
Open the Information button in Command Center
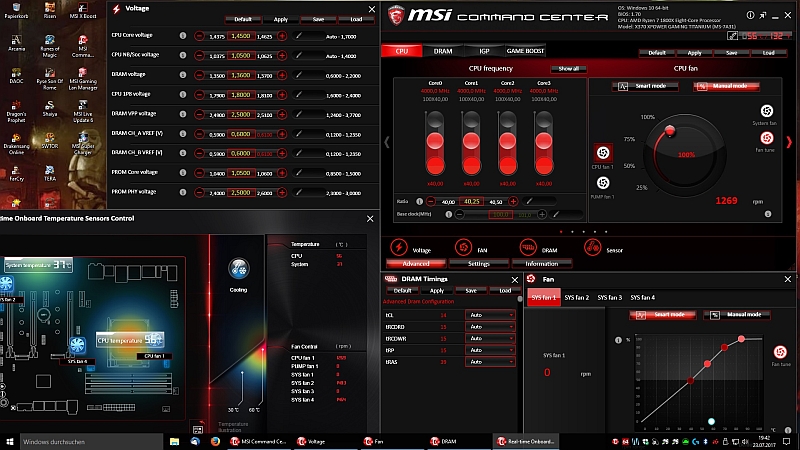pyautogui.click(x=542, y=264)
